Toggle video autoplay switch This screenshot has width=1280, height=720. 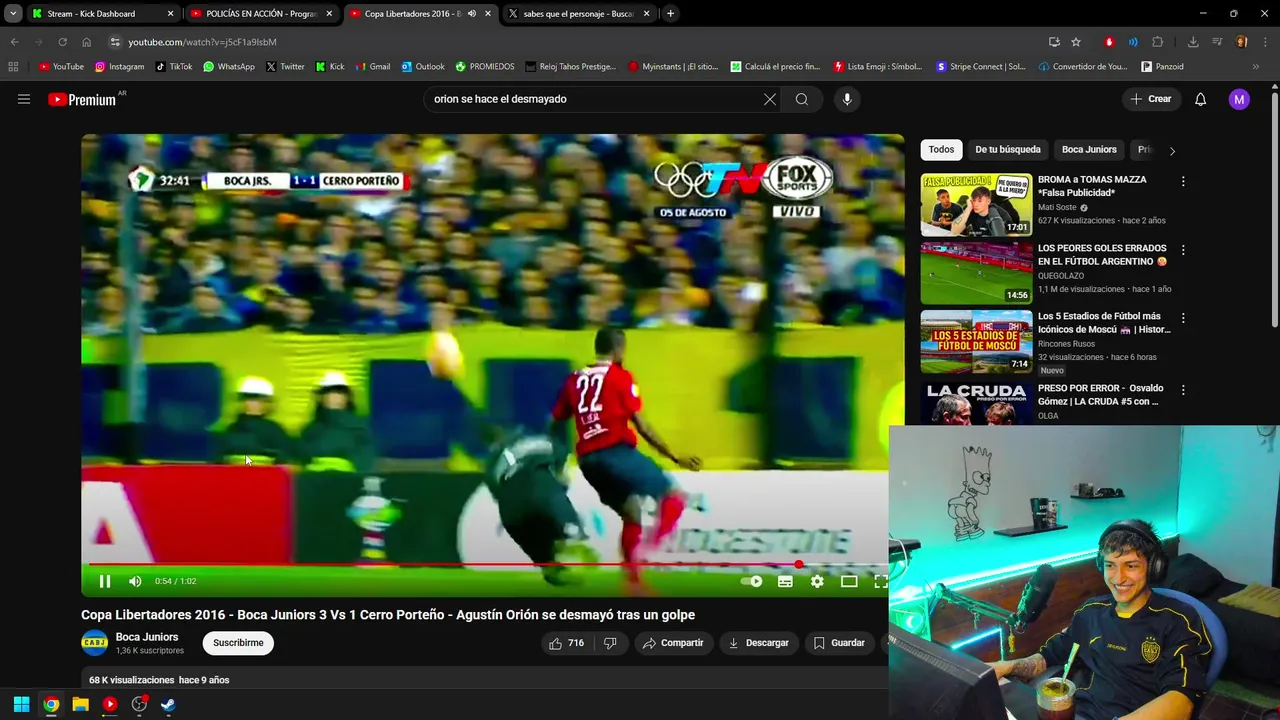pyautogui.click(x=752, y=581)
